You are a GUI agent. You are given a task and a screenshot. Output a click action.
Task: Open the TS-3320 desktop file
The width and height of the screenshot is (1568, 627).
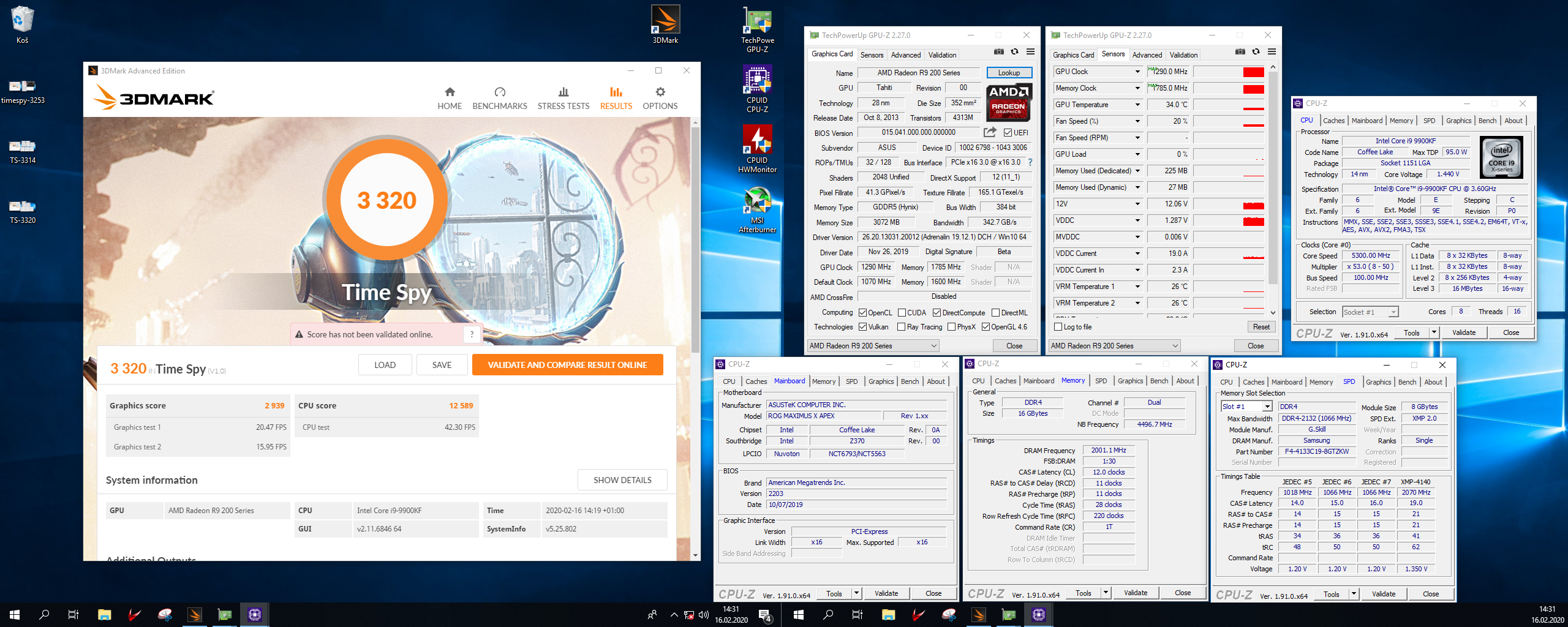coord(23,211)
